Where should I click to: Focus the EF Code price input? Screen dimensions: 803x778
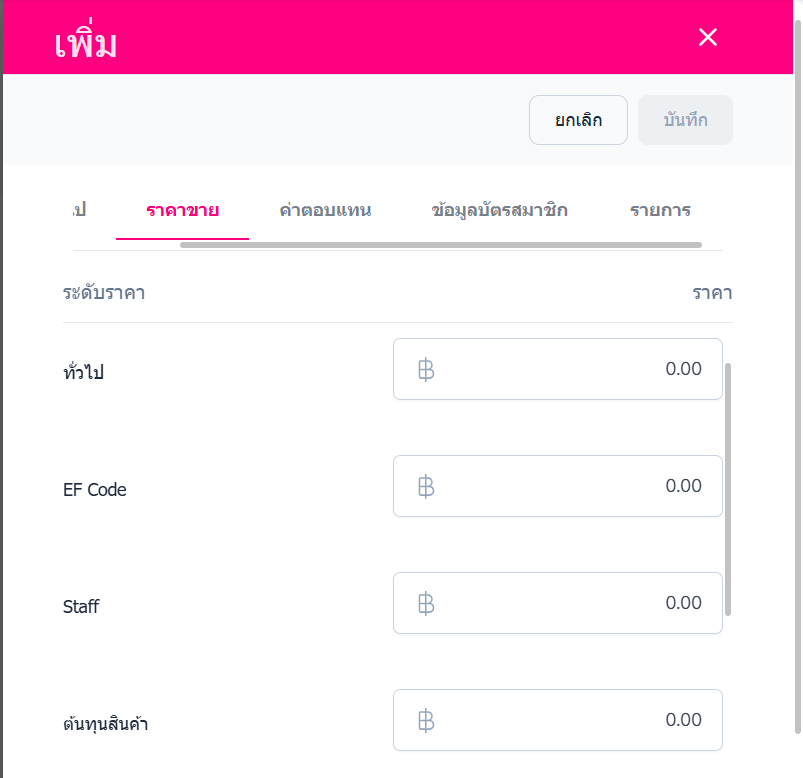pos(570,486)
